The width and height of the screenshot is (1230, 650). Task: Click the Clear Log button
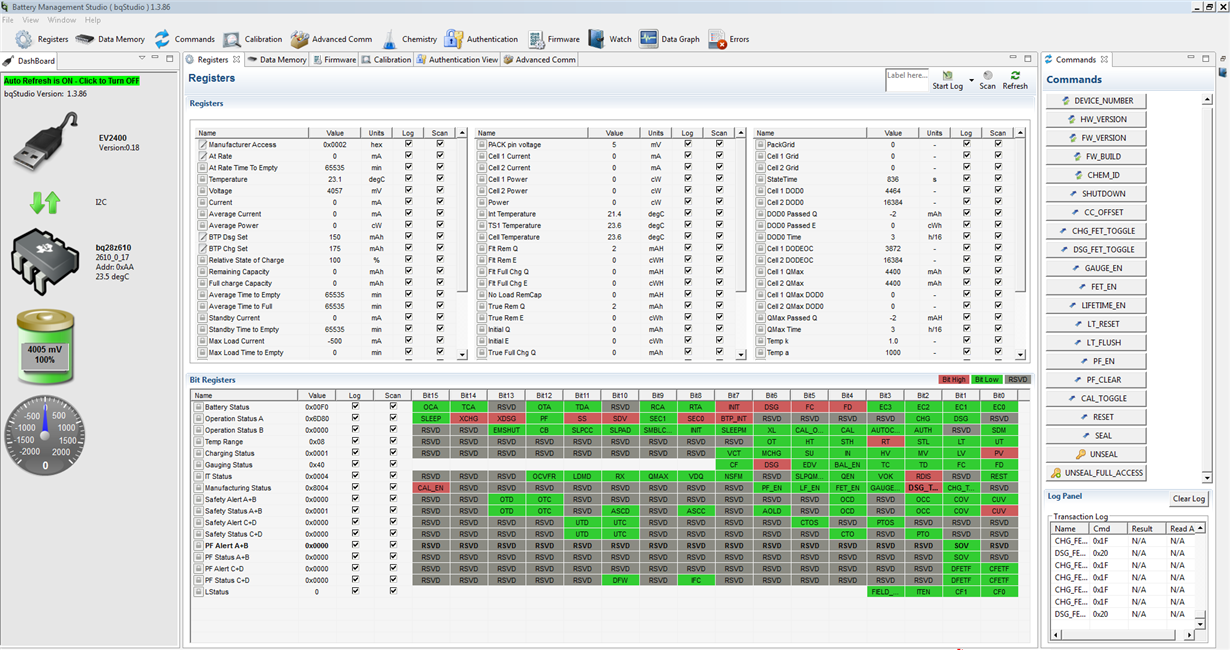tap(1189, 498)
